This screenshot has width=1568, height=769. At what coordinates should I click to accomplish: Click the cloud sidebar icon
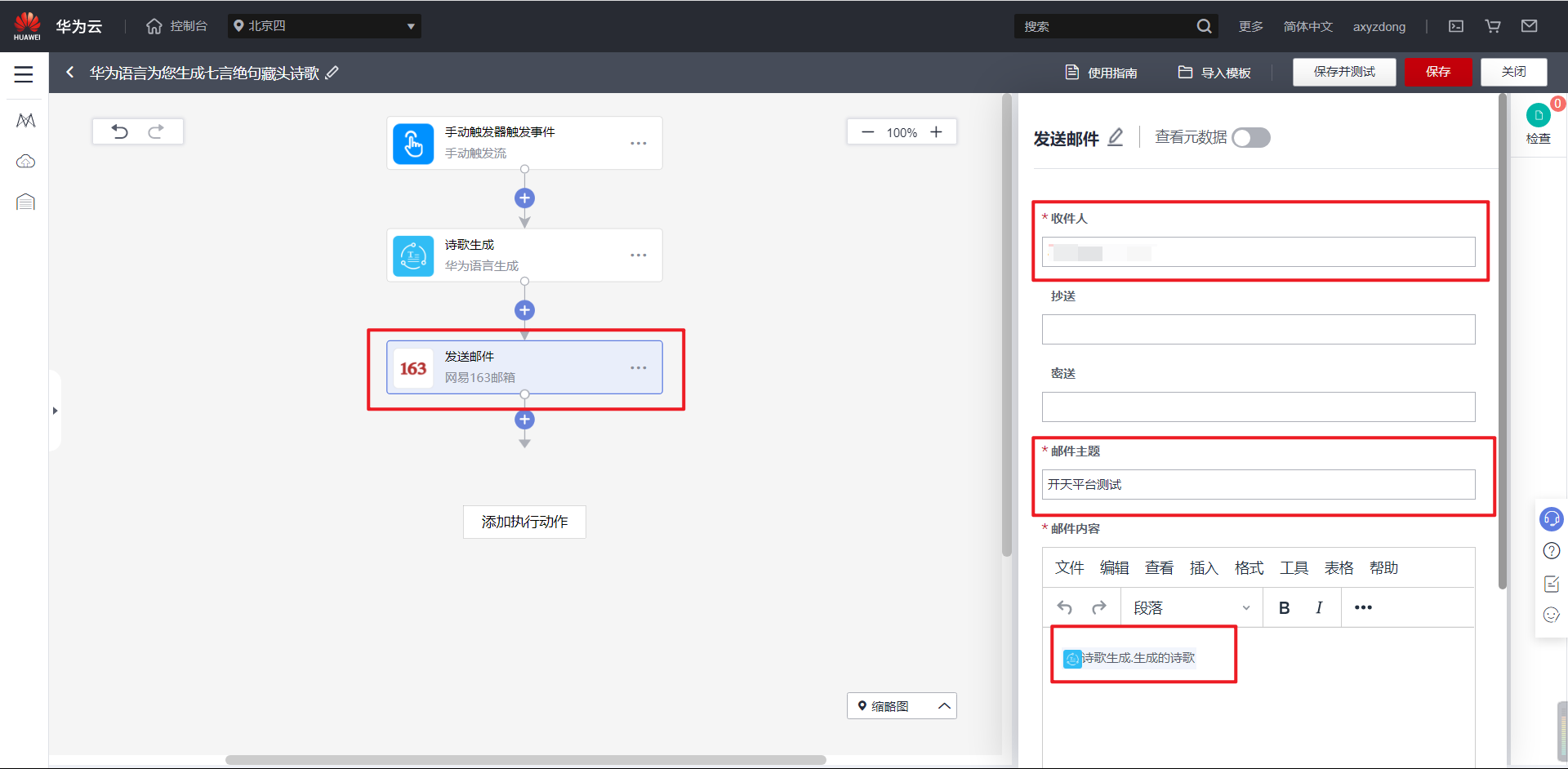click(25, 162)
